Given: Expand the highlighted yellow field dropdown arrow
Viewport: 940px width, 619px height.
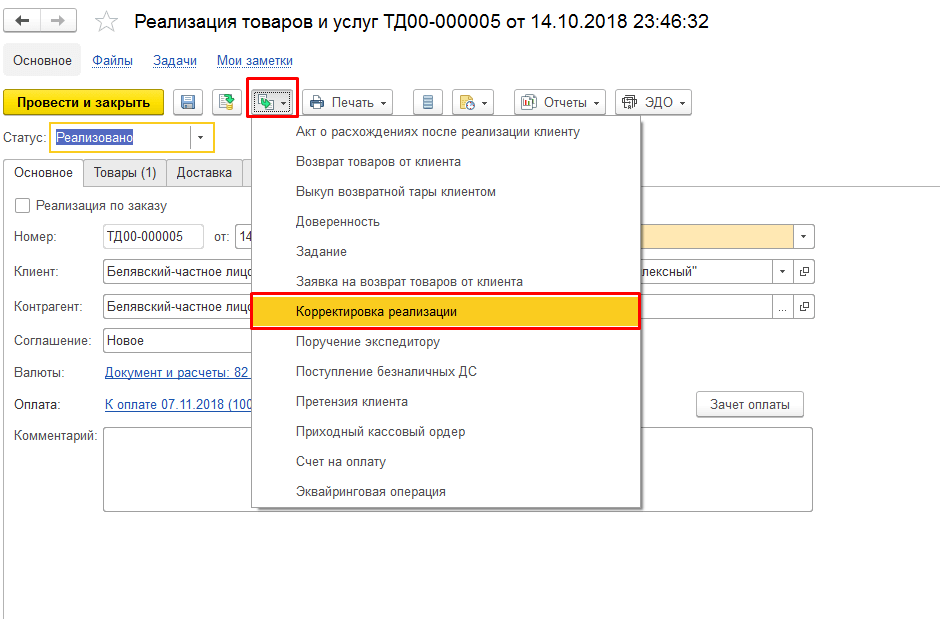Looking at the screenshot, I should click(803, 237).
